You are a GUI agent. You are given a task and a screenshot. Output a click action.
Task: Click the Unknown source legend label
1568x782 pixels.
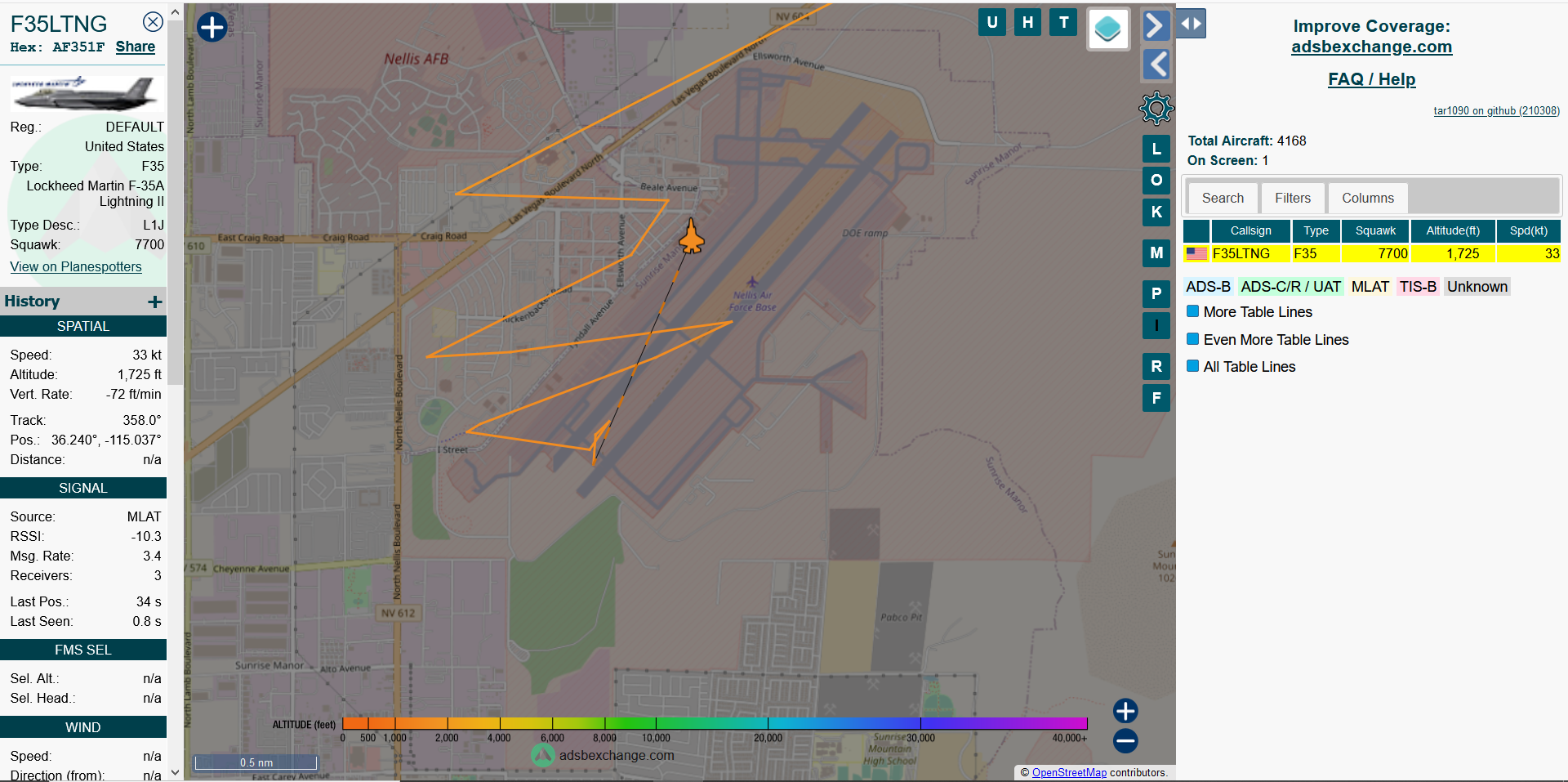(1477, 287)
